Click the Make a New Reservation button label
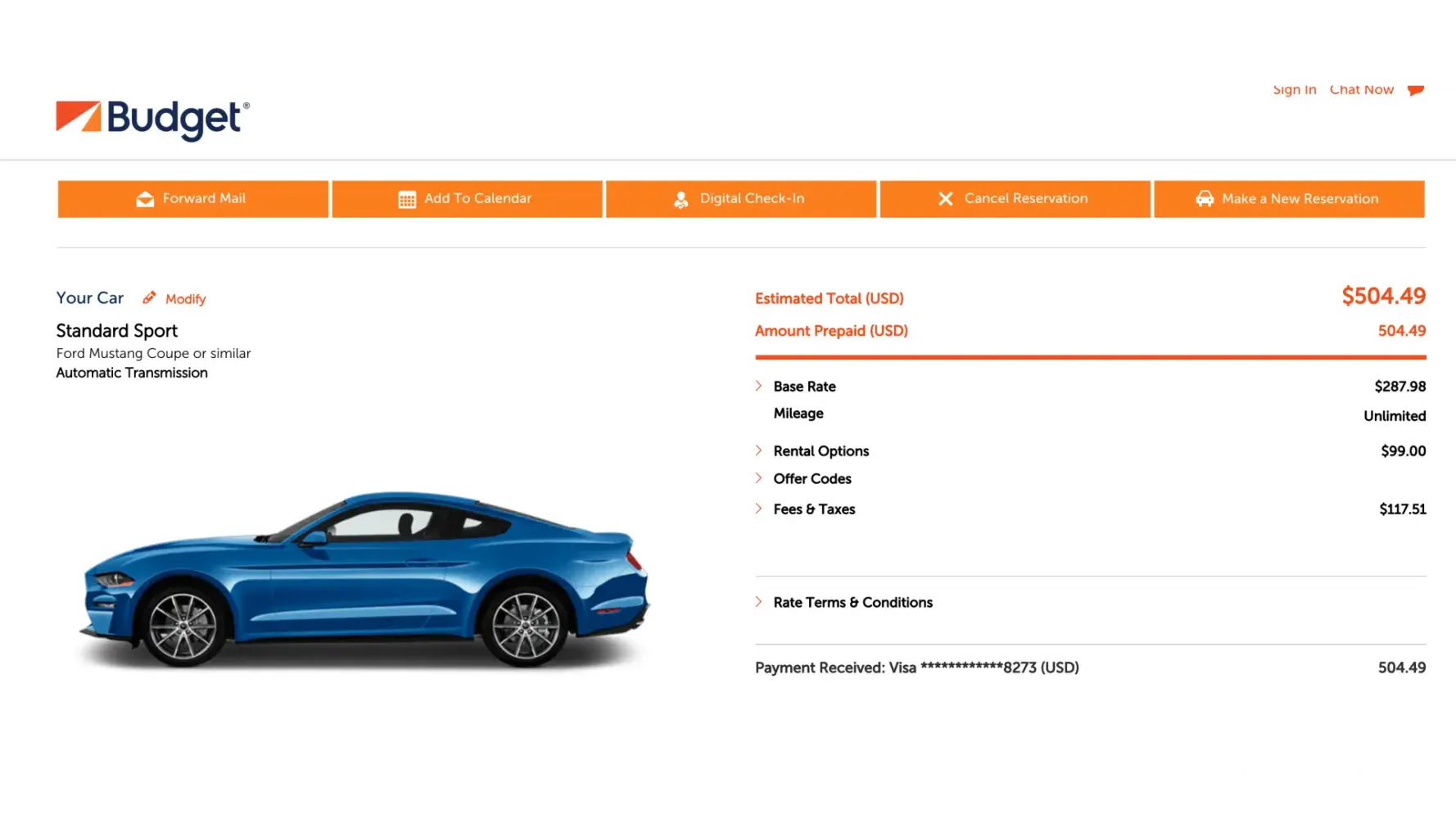1456x819 pixels. coord(1300,199)
